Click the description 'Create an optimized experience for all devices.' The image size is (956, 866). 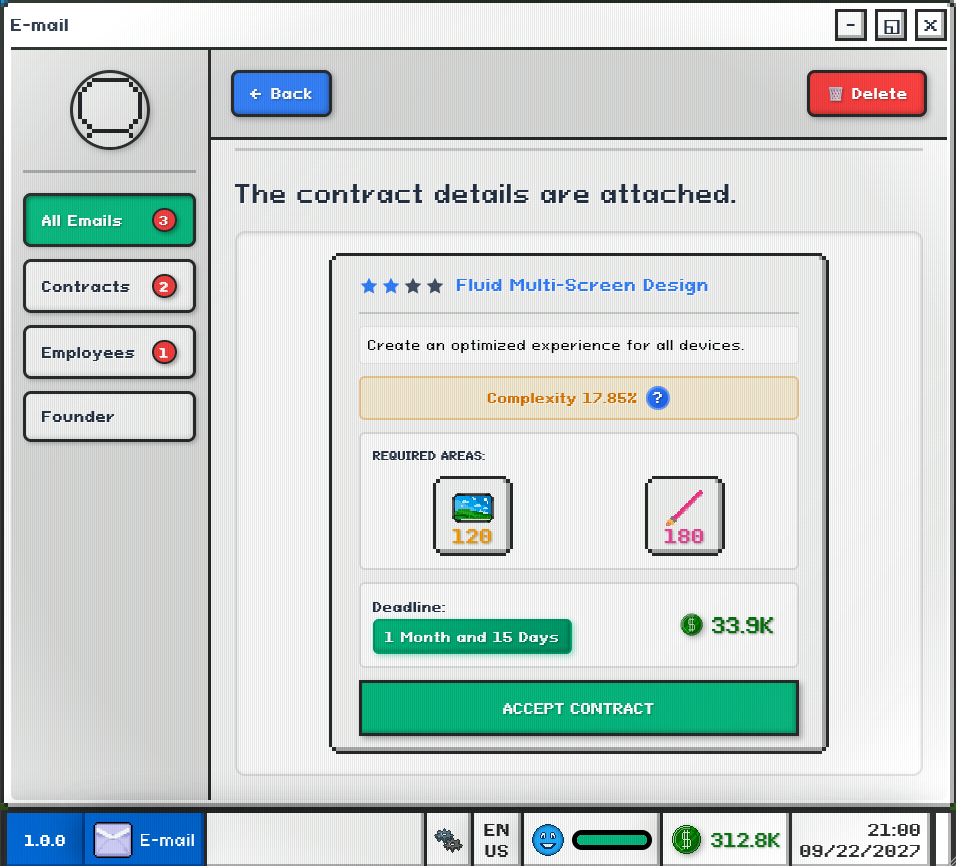(555, 345)
